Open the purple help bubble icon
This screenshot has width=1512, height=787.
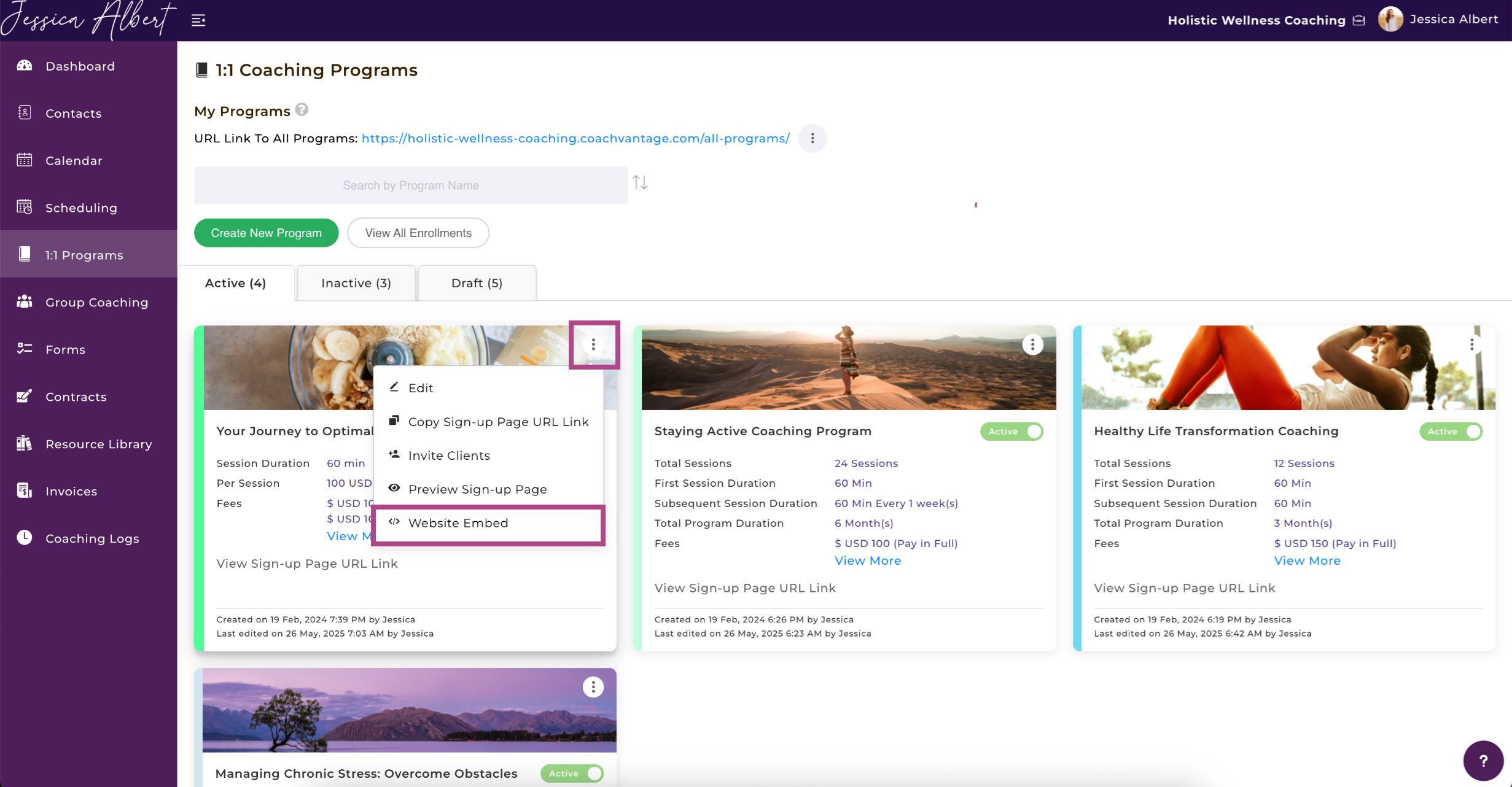1483,761
